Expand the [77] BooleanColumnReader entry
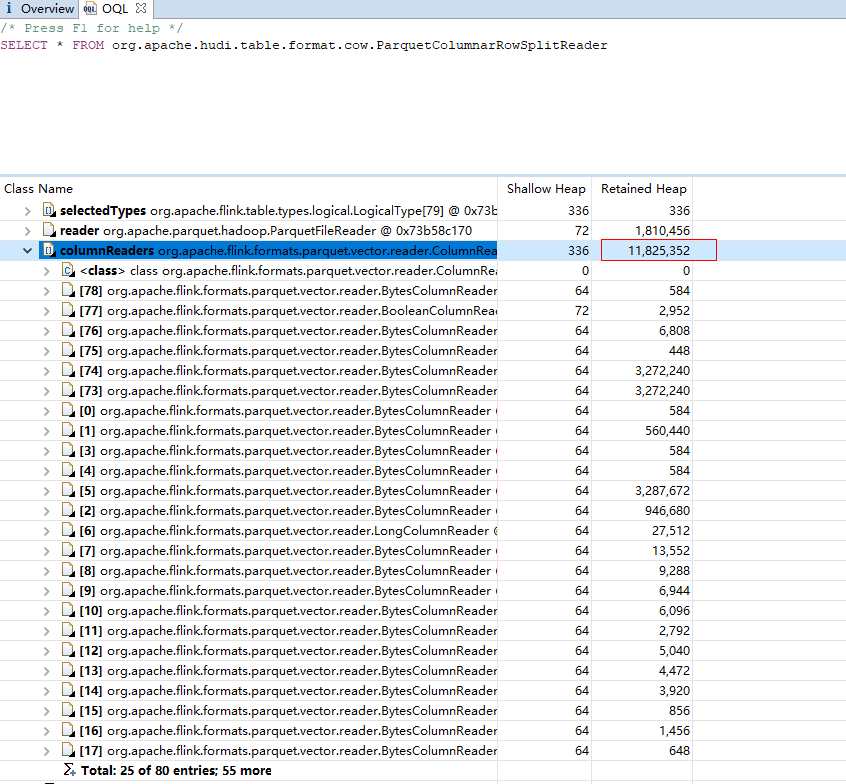This screenshot has height=784, width=846. pos(47,311)
